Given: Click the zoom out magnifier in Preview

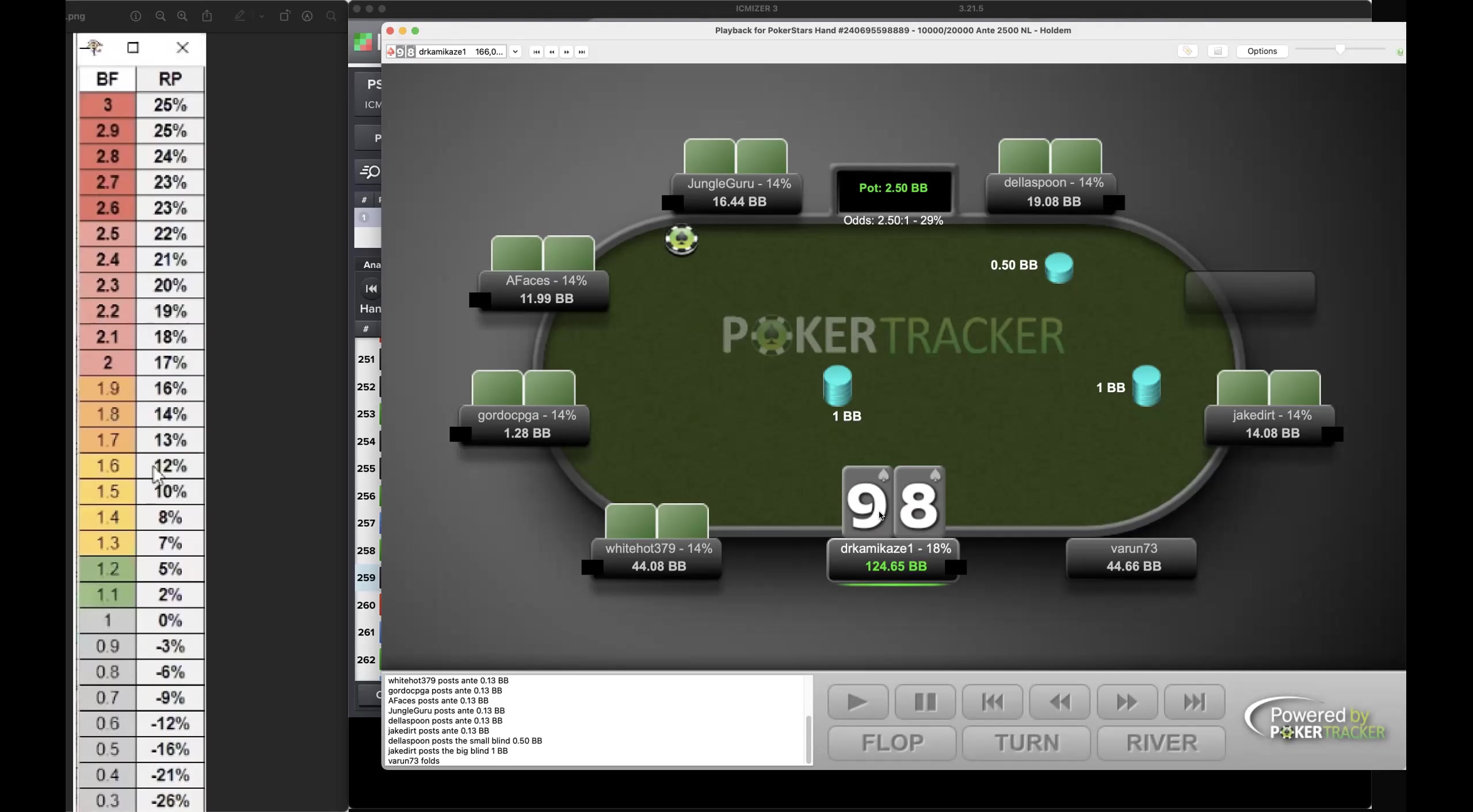Looking at the screenshot, I should point(161,16).
